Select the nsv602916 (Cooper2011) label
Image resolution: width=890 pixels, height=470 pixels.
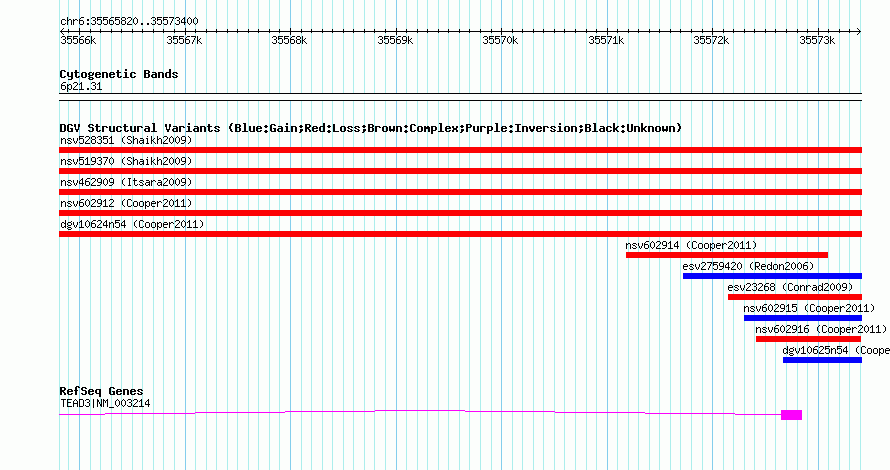821,329
